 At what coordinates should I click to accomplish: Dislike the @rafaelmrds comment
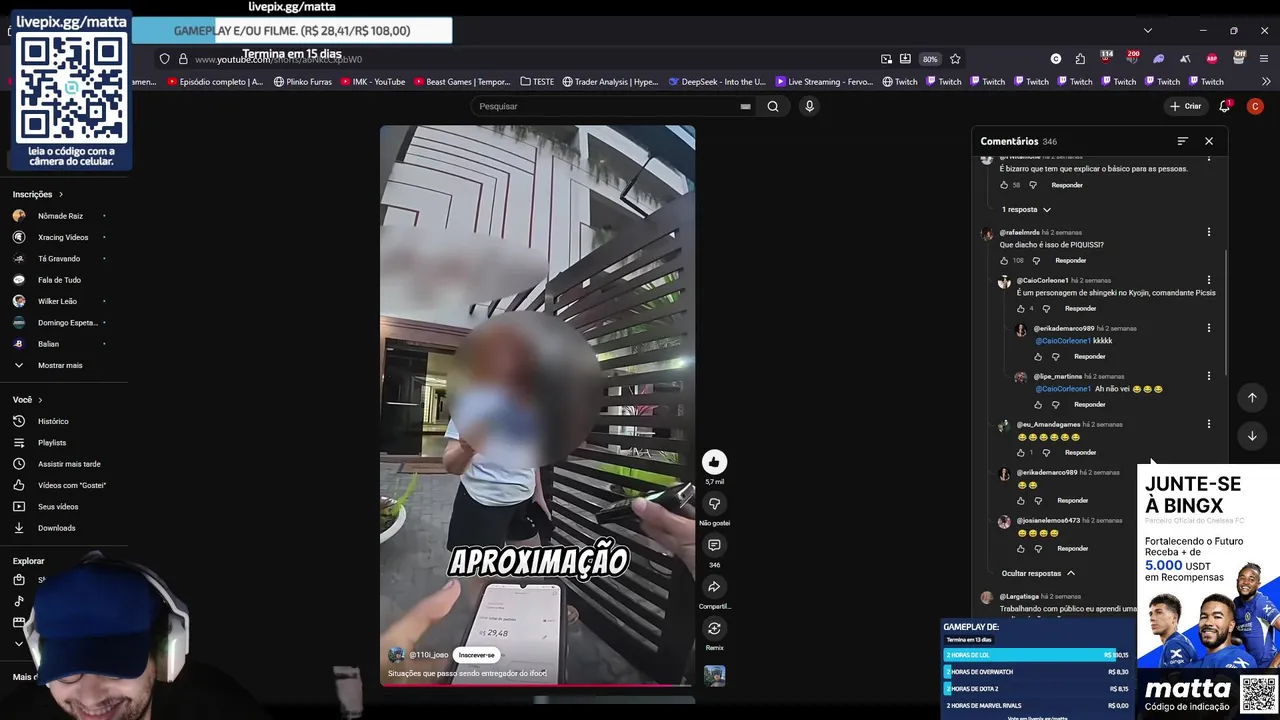pyautogui.click(x=1036, y=261)
